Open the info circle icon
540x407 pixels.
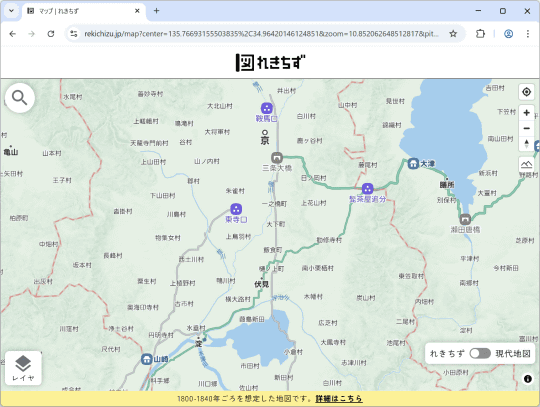tap(528, 379)
